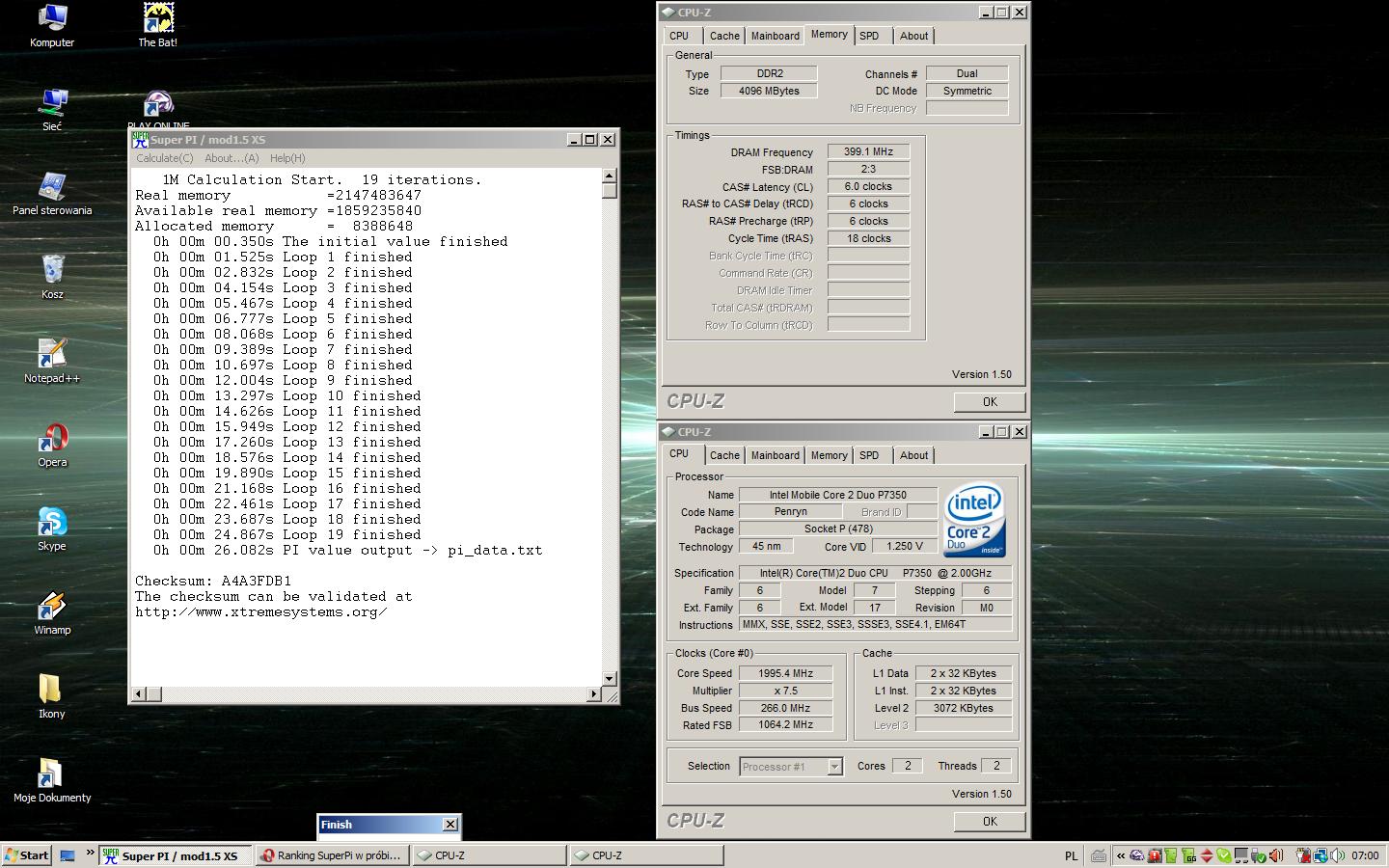Click the Windows Start button
The height and width of the screenshot is (868, 1389).
click(26, 855)
